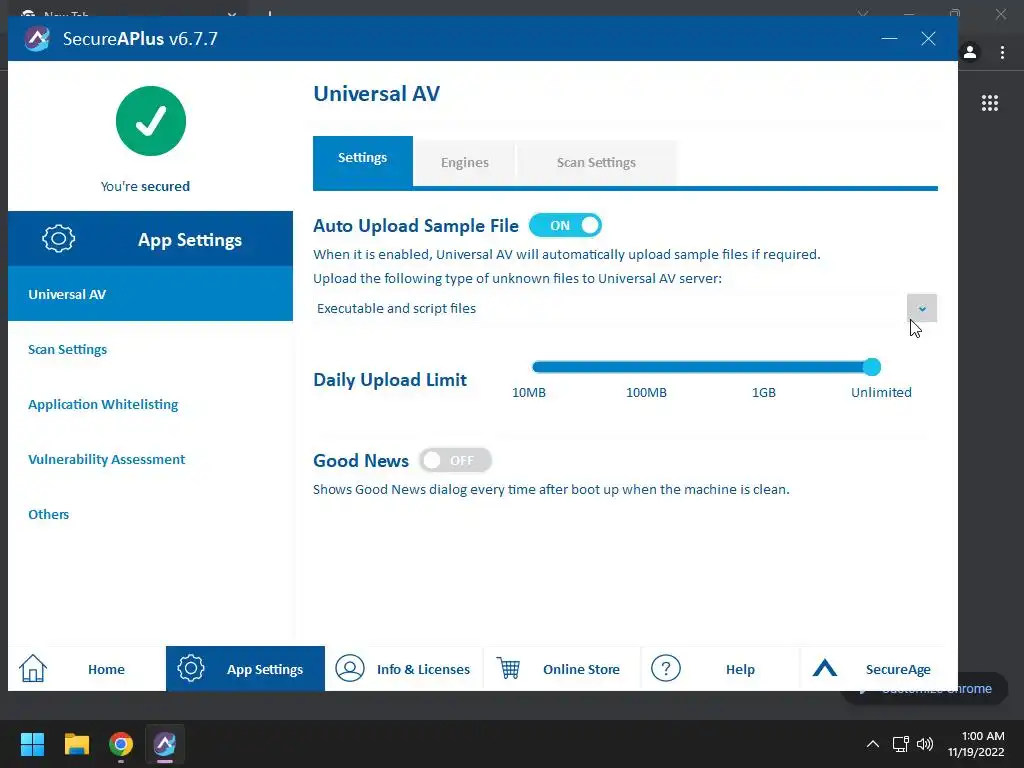Expand the upload file type dropdown arrow
The width and height of the screenshot is (1024, 768).
[x=921, y=308]
